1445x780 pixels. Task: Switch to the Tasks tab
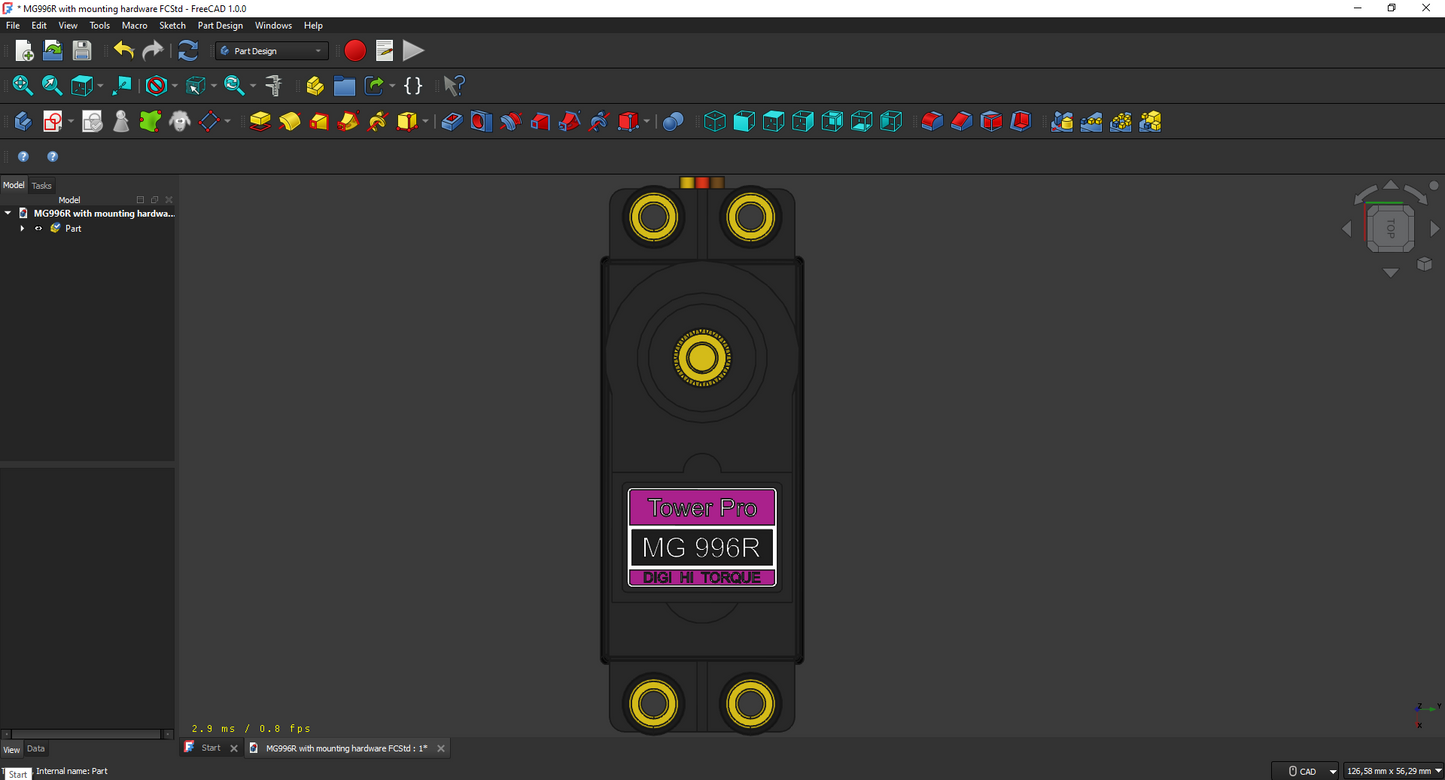[x=41, y=186]
